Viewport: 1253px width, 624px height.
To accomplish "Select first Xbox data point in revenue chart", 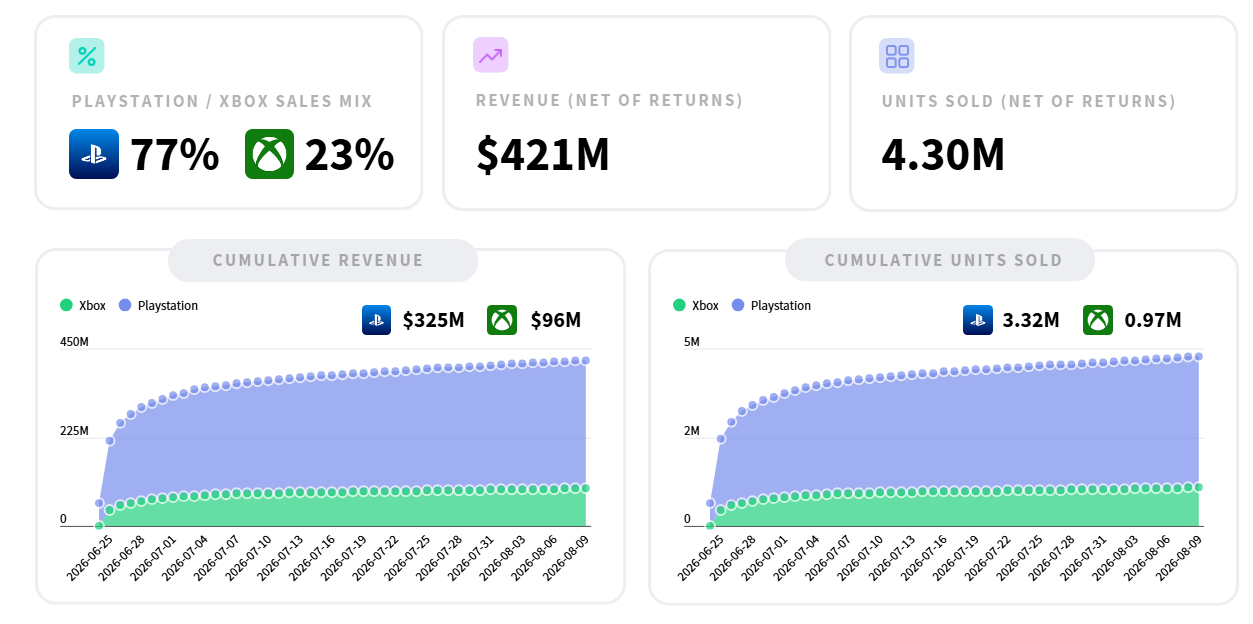I will tap(99, 525).
